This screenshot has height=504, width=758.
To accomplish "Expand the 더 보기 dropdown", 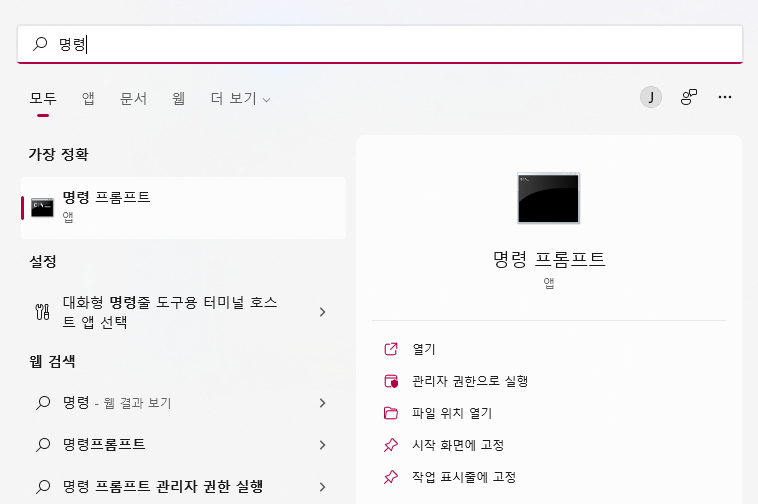I will (240, 99).
